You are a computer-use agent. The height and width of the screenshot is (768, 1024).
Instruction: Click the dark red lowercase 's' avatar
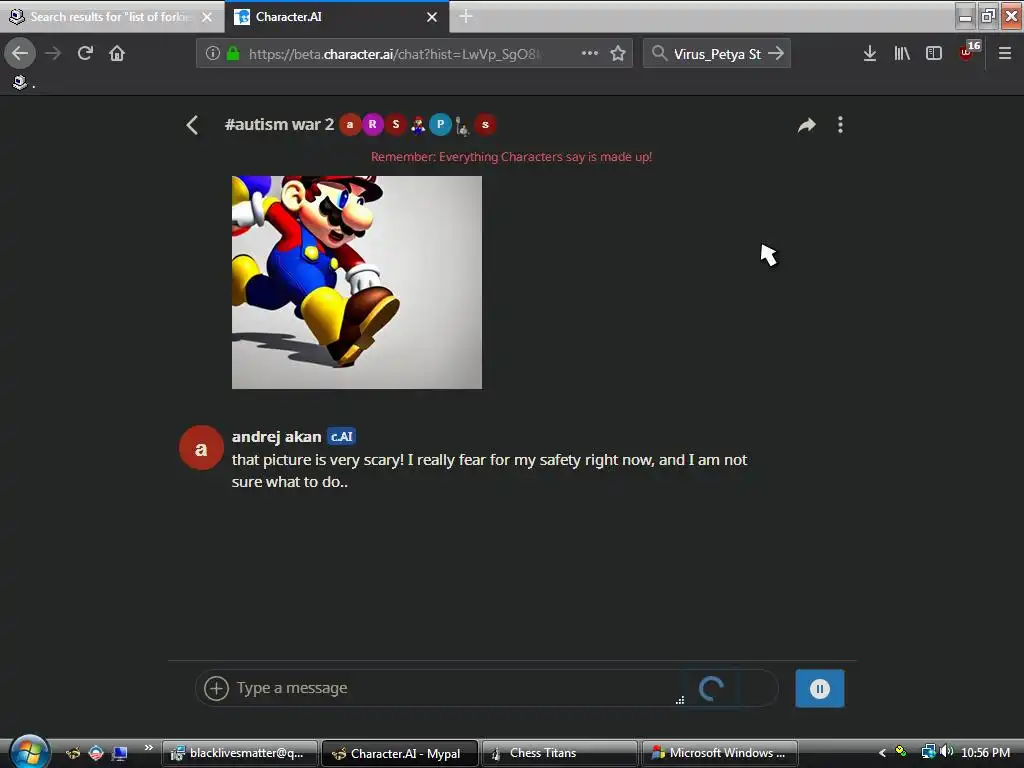tap(485, 125)
